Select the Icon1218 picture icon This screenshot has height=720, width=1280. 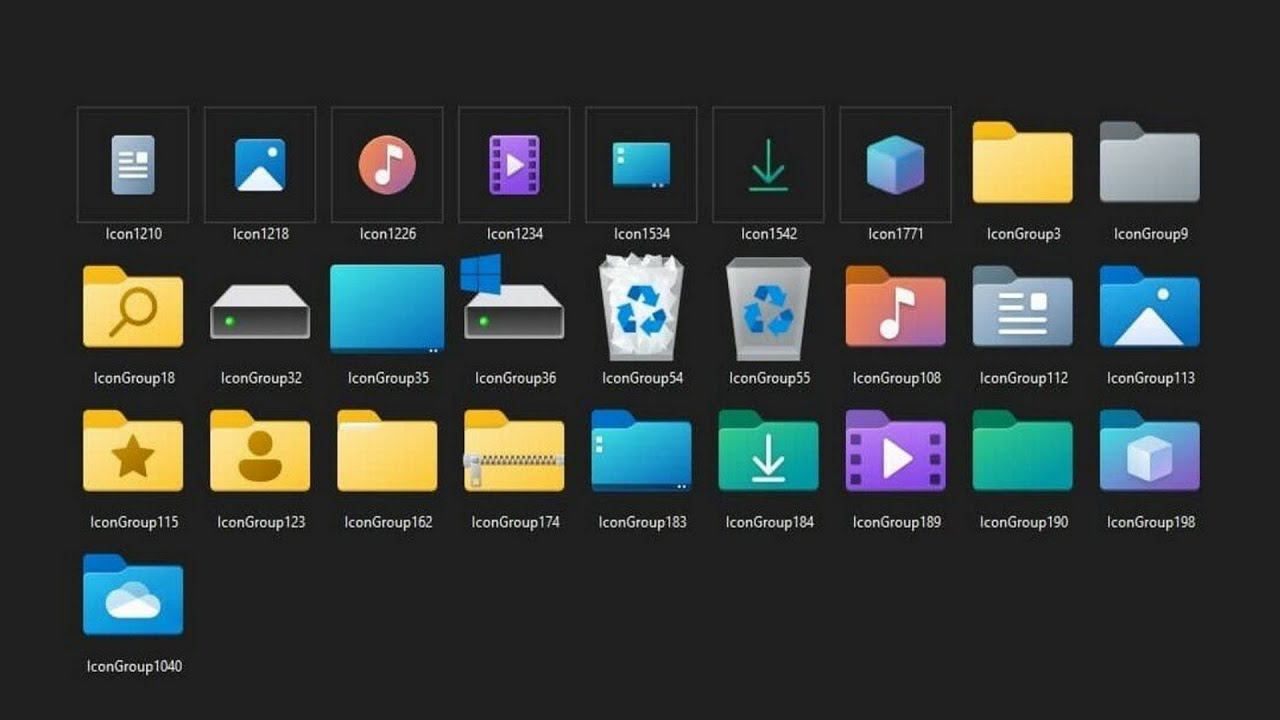click(260, 165)
